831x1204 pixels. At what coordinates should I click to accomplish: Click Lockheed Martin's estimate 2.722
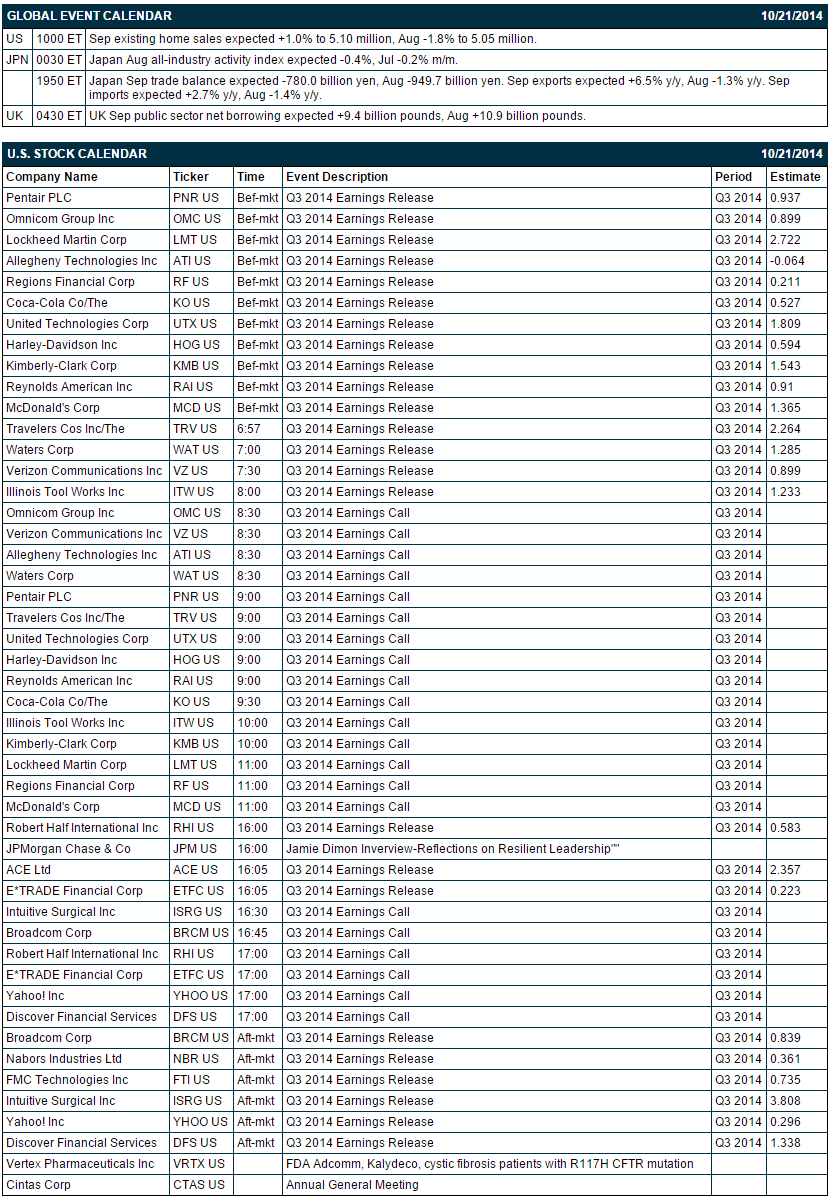785,240
